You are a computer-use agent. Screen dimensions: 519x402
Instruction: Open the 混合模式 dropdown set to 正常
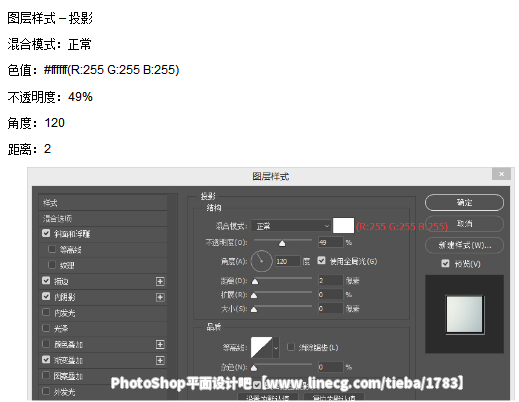point(291,226)
